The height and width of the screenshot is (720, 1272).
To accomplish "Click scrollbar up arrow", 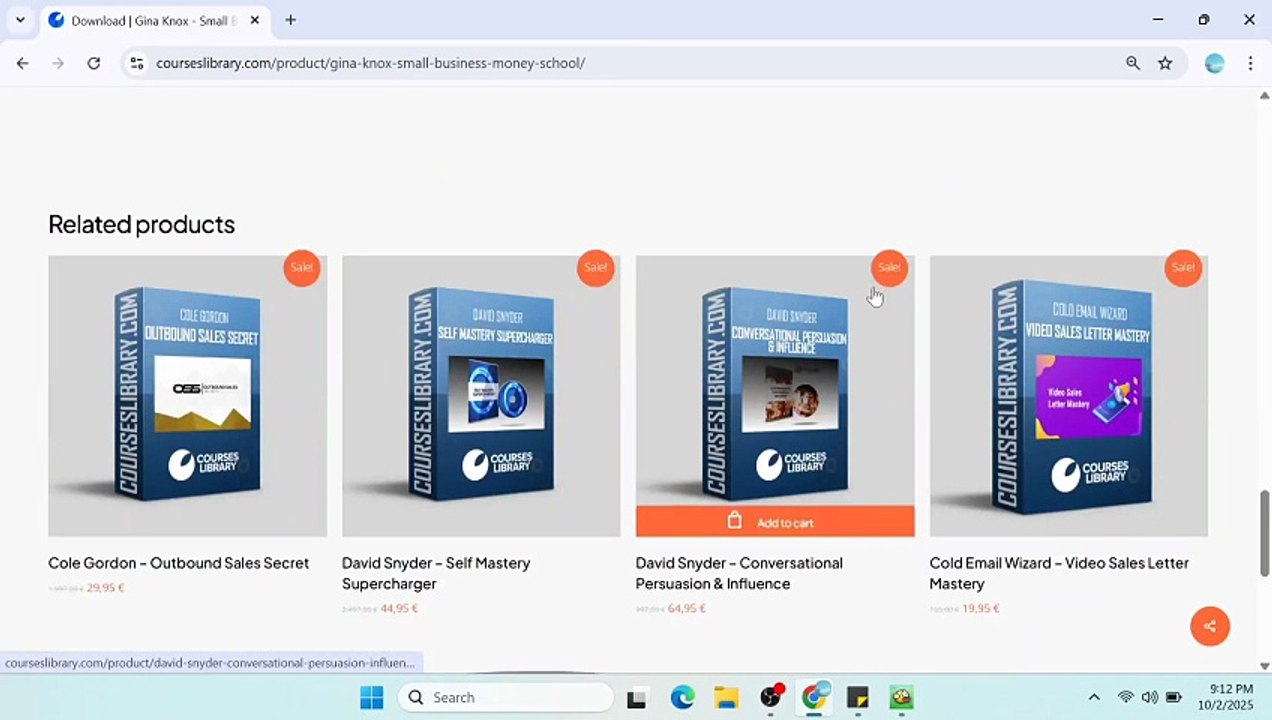I will (x=1264, y=95).
